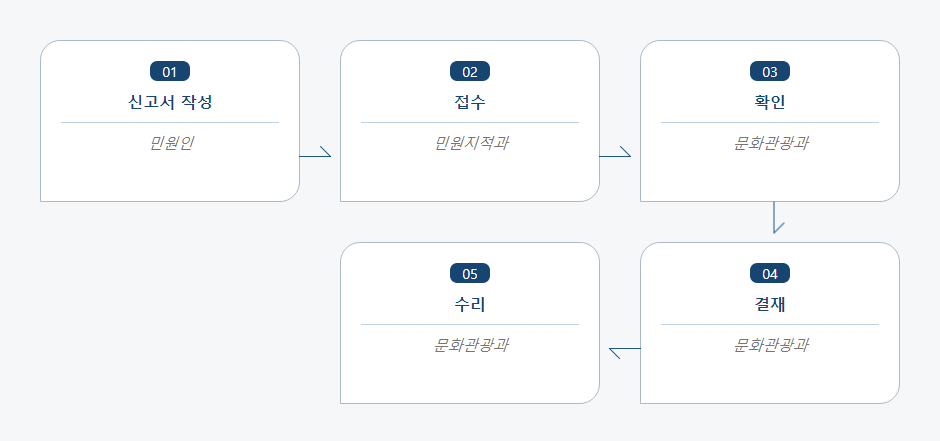940x441 pixels.
Task: Click the 01 step number badge
Action: (170, 71)
